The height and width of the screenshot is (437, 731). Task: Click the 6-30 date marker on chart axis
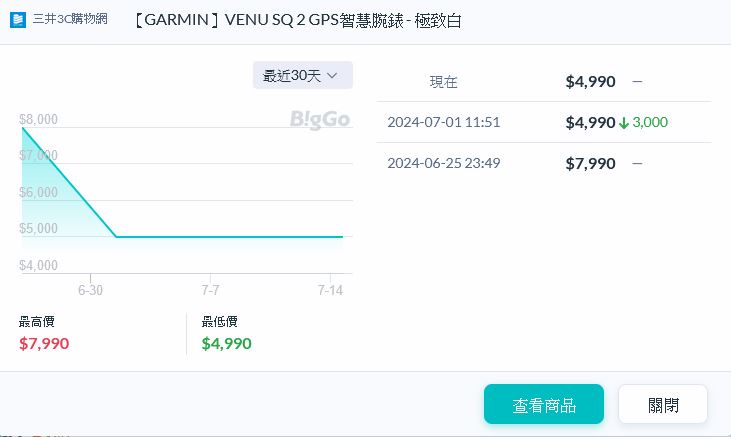(90, 290)
